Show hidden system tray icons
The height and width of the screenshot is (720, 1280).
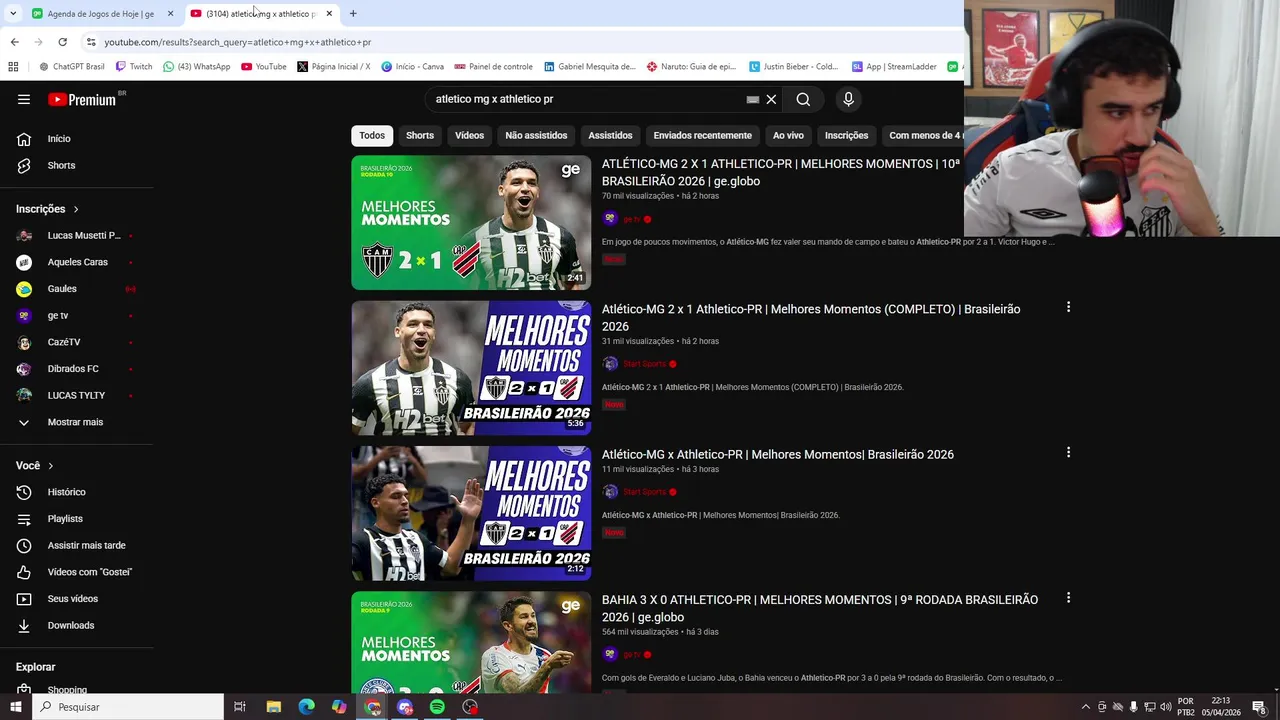(1085, 707)
